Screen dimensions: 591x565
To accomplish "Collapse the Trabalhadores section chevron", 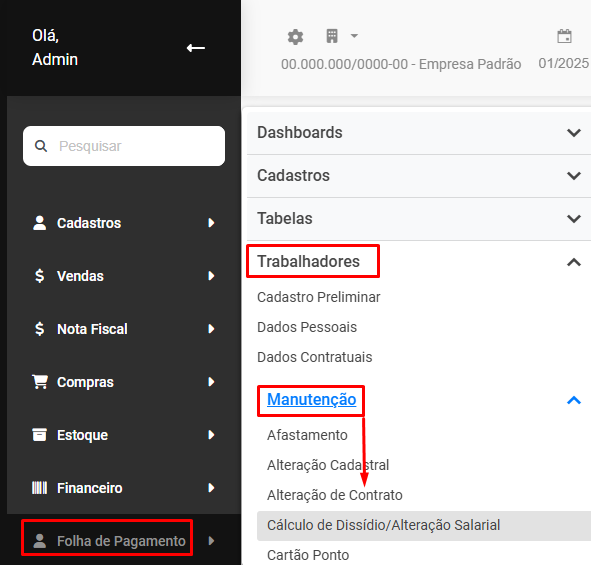I will [x=574, y=262].
